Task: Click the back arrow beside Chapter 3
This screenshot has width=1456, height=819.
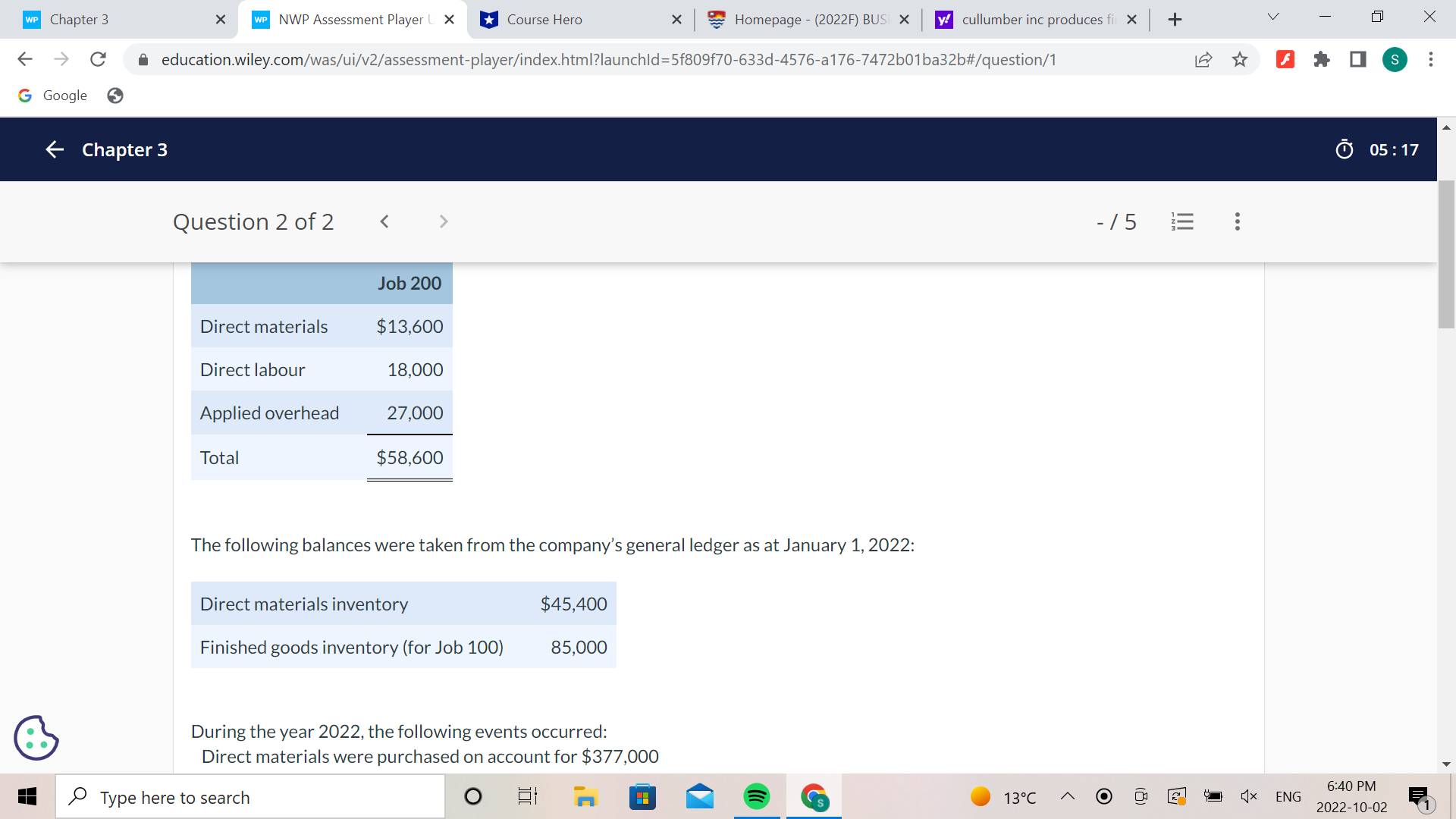Action: click(x=55, y=149)
